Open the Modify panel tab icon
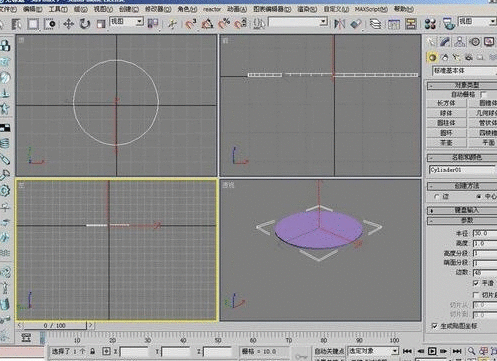The width and height of the screenshot is (497, 361). [x=445, y=42]
